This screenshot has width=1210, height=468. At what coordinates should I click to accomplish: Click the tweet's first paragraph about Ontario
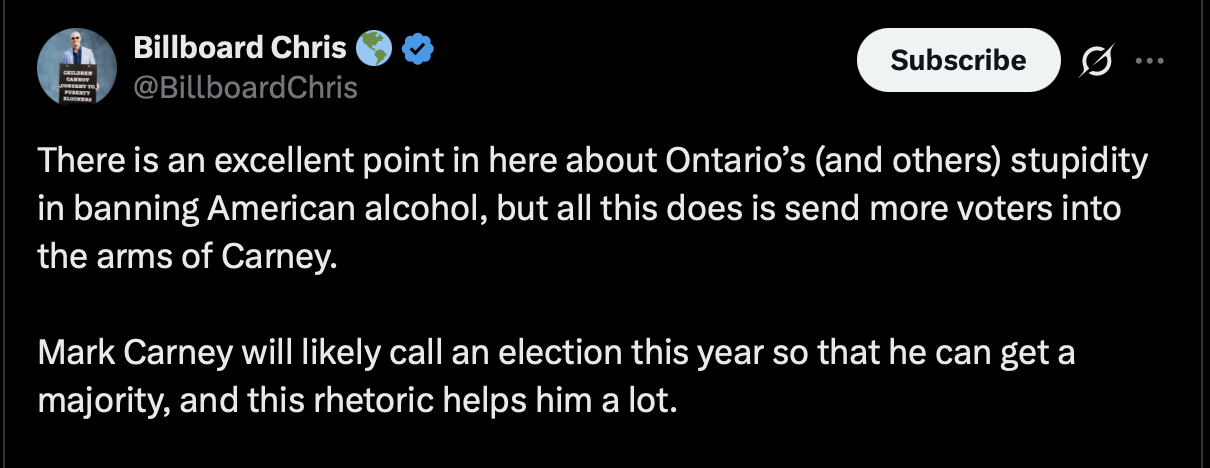[x=590, y=210]
